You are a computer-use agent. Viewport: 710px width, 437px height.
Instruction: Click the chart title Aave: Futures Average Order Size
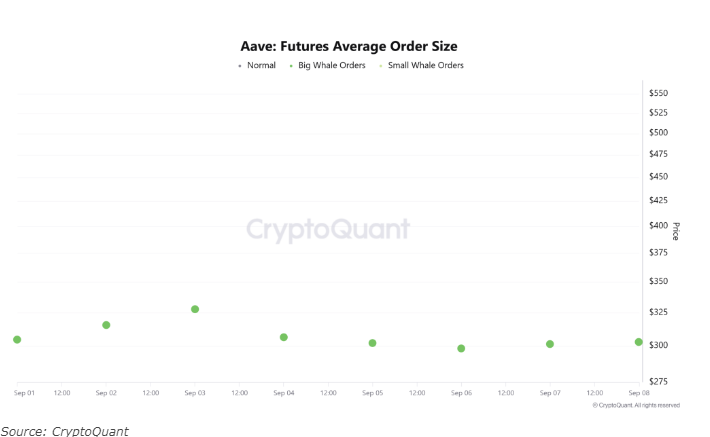click(349, 47)
